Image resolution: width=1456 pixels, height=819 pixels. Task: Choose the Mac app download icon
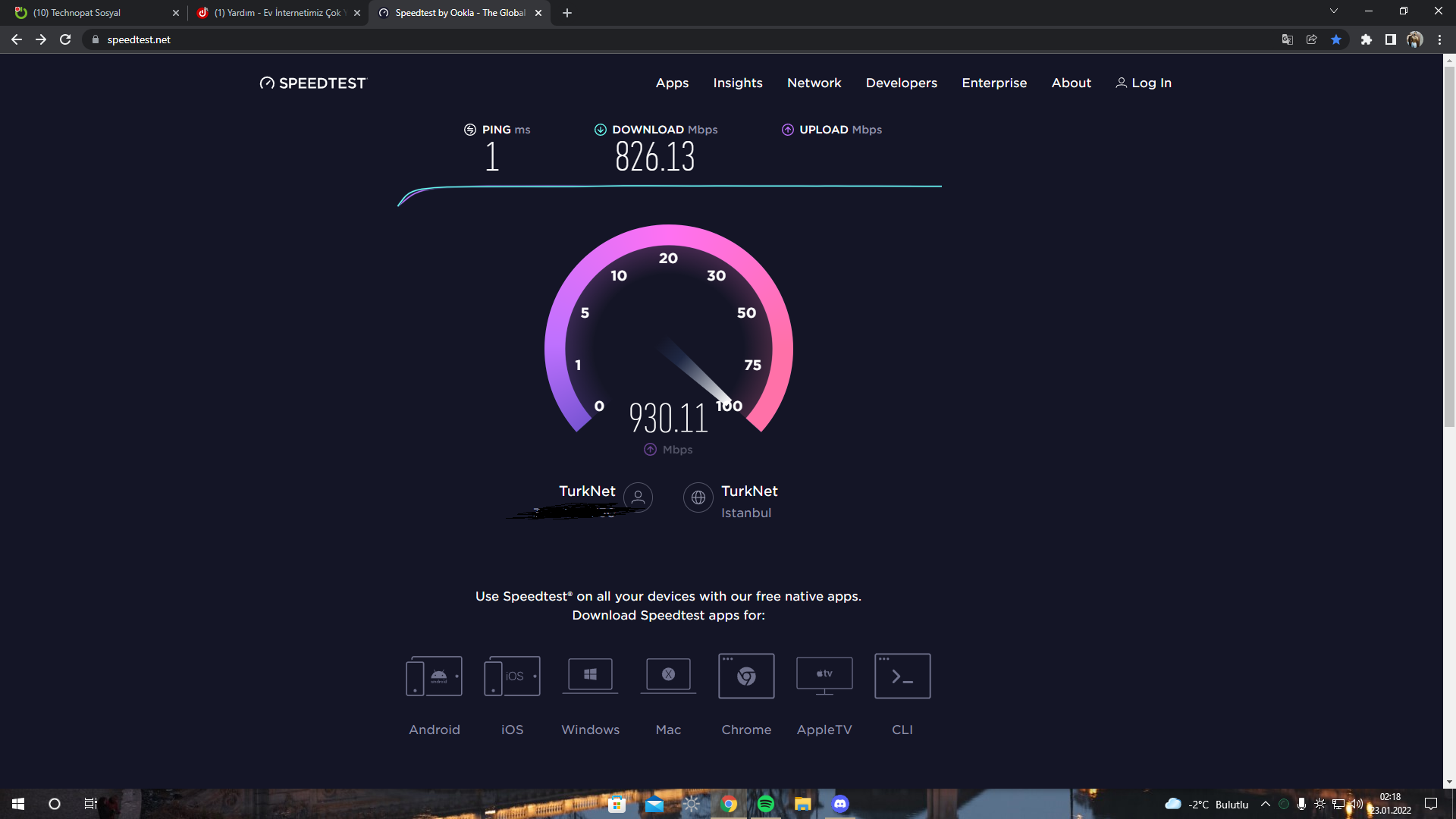[668, 675]
